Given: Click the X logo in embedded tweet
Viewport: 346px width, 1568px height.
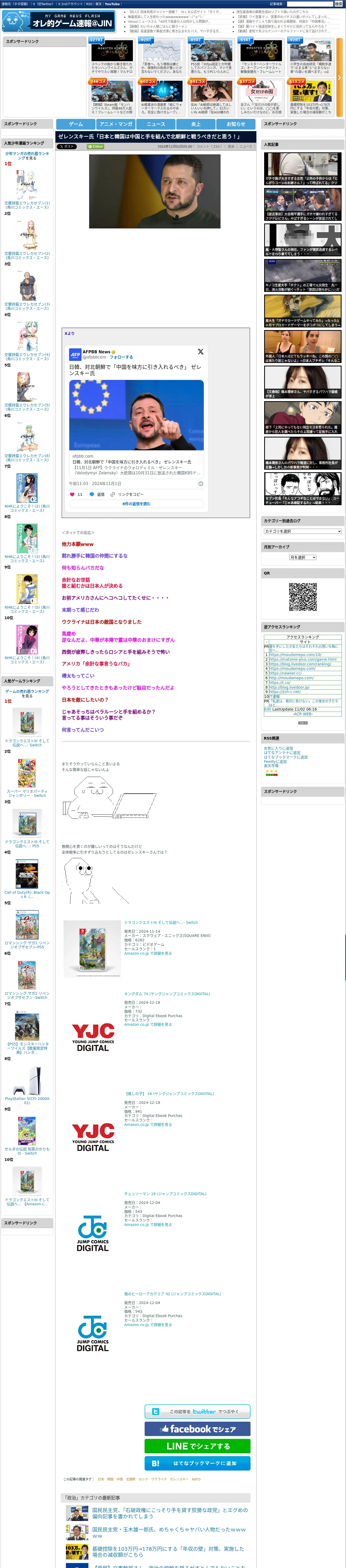Looking at the screenshot, I should (x=200, y=352).
